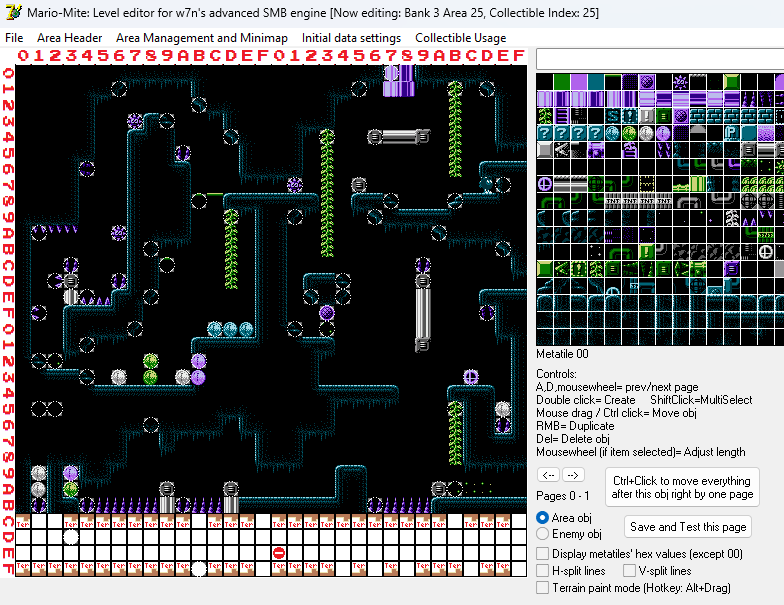
Task: Pick the purple spiky sun enemy metatile
Action: [680, 82]
